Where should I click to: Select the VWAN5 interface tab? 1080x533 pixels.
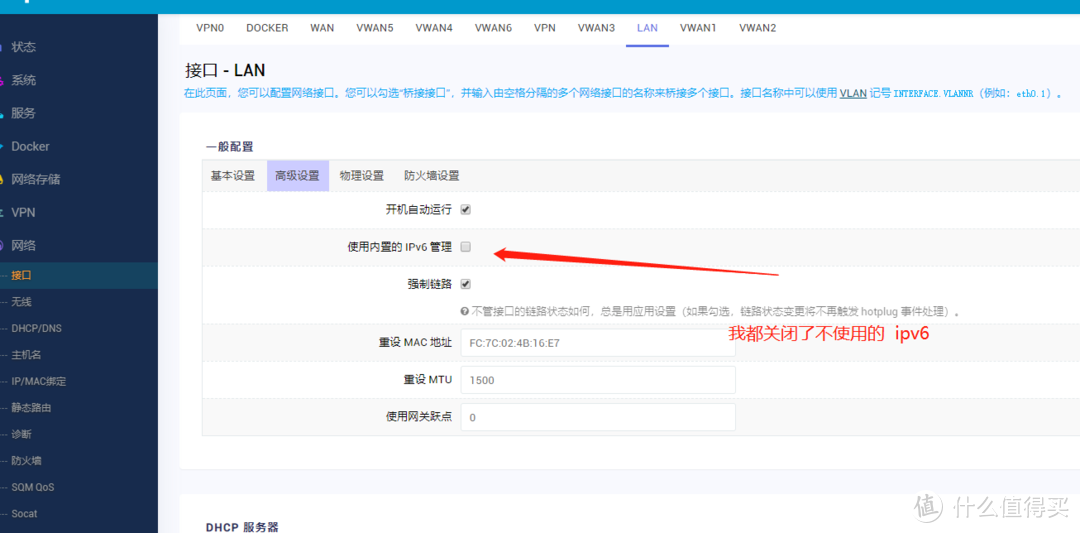[x=375, y=28]
